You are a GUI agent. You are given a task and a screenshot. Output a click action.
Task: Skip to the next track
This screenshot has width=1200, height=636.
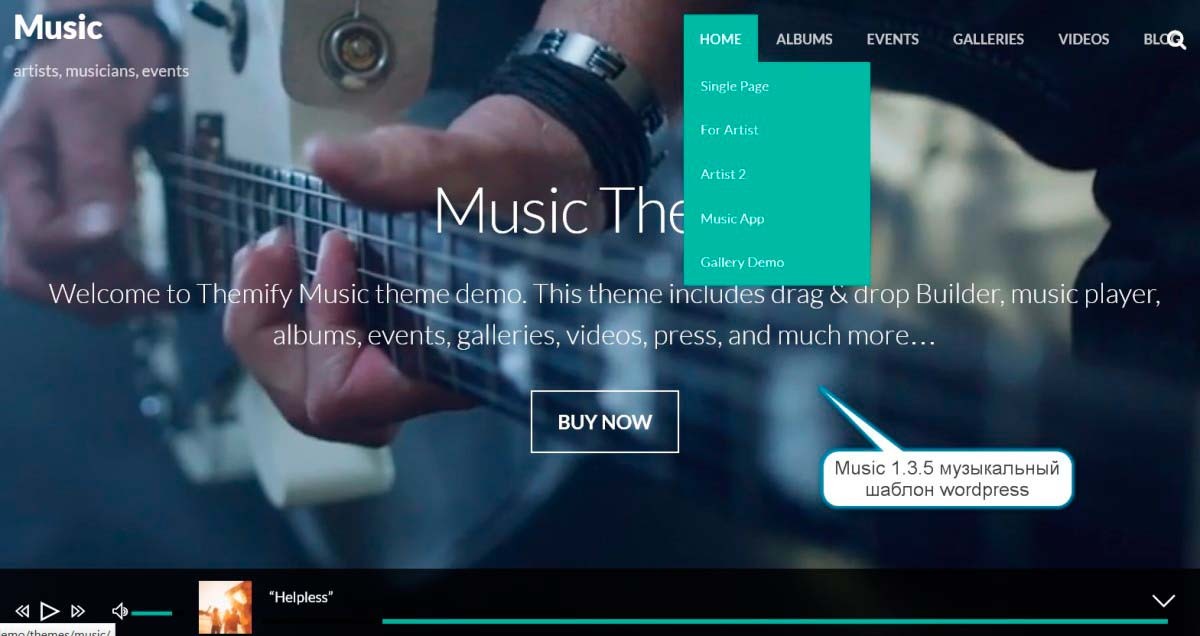[x=77, y=611]
